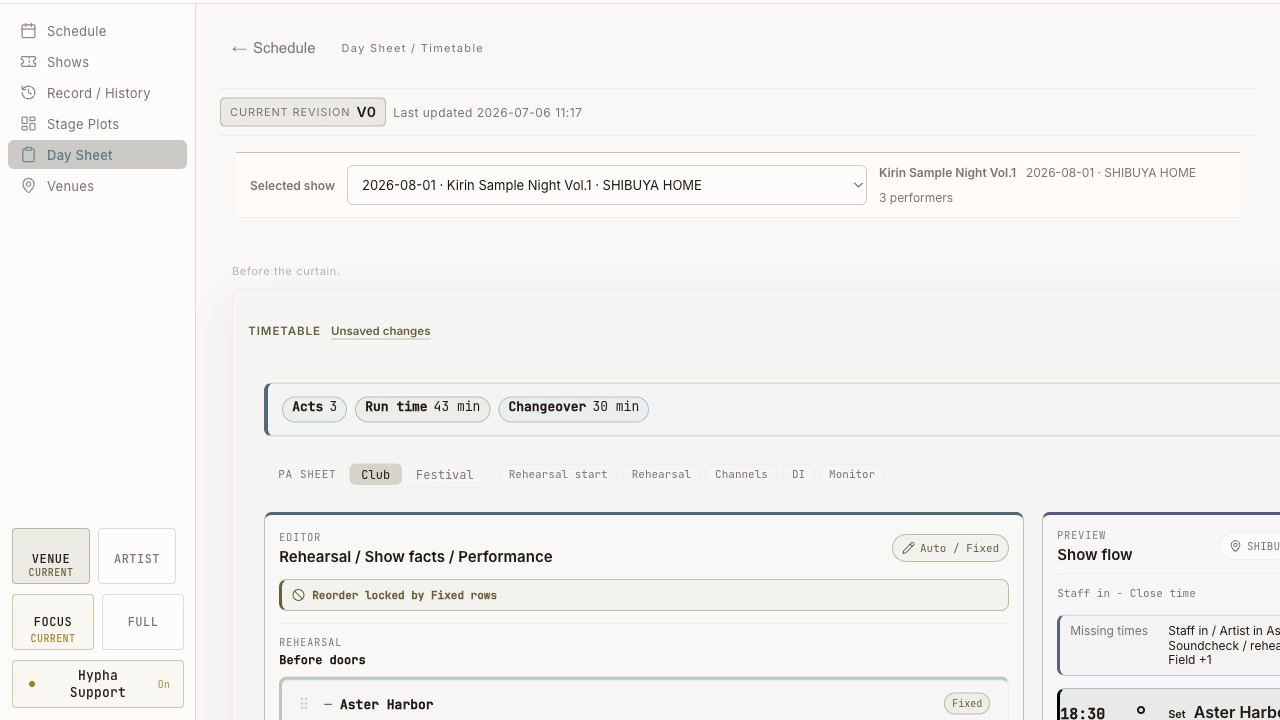Open Record / History clock icon
This screenshot has height=720, width=1280.
click(29, 93)
